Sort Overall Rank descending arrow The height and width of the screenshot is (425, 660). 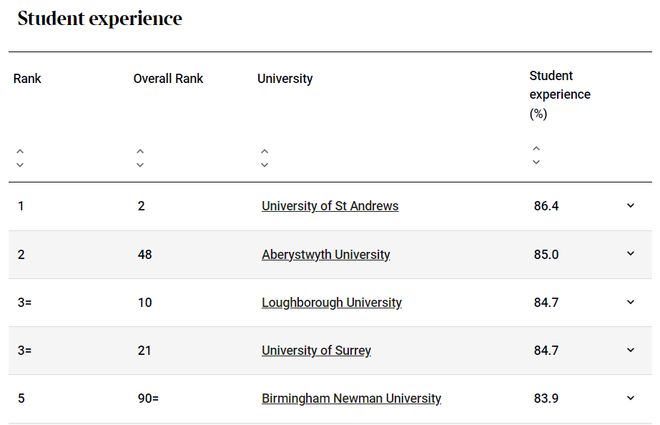pos(140,165)
